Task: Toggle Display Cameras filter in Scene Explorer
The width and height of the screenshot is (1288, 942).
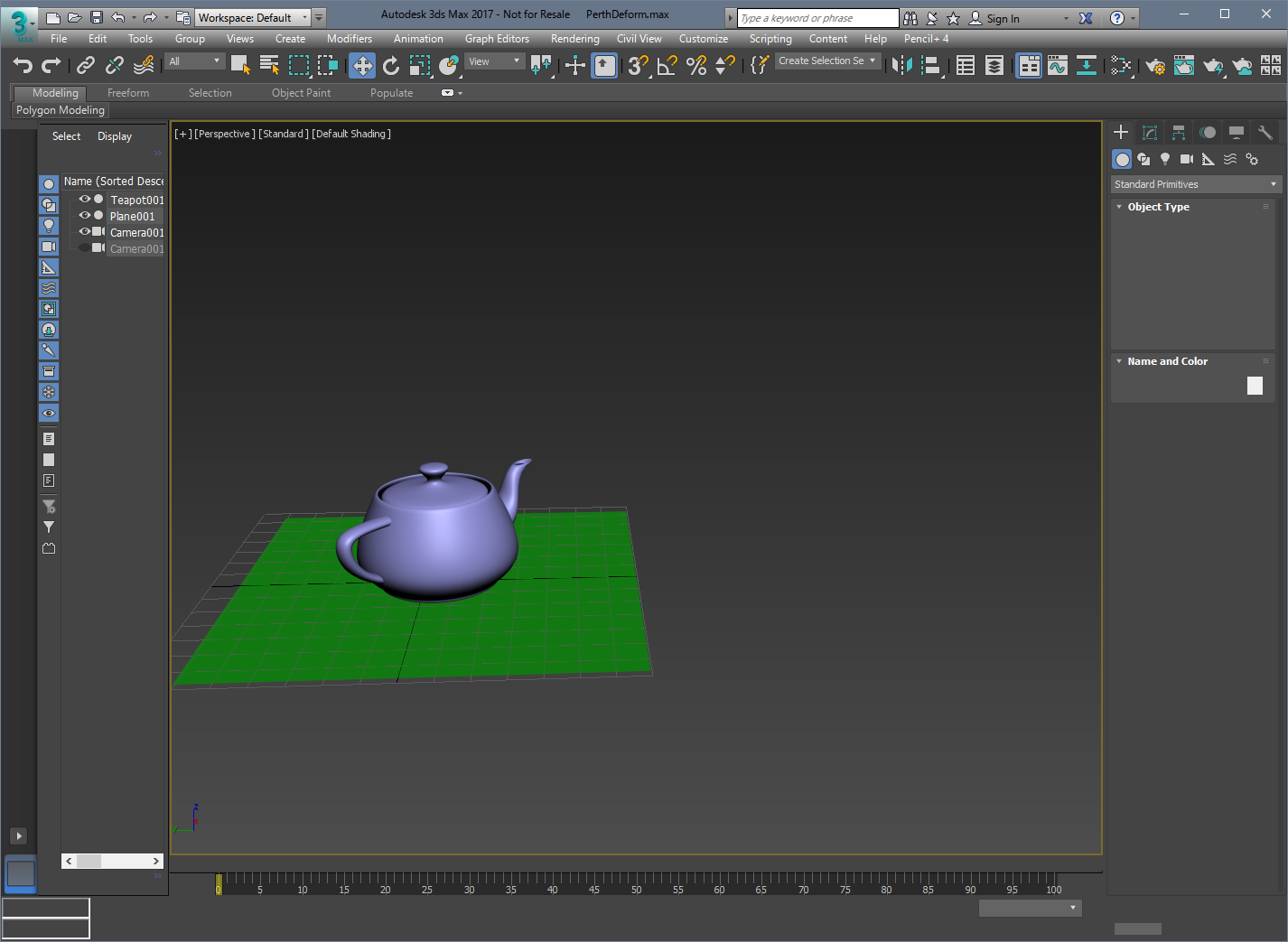Action: (49, 247)
